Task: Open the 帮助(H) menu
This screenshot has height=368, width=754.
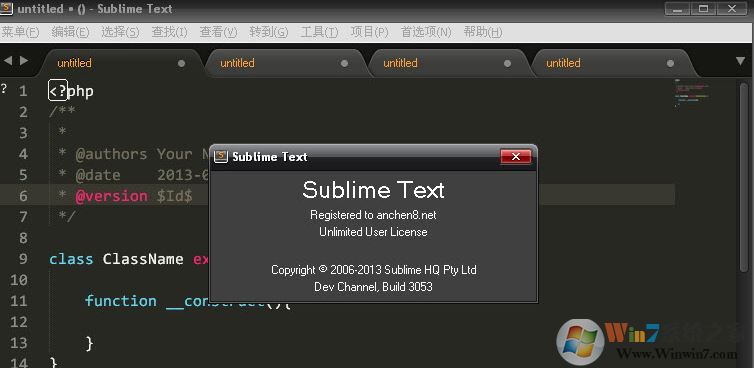Action: click(483, 32)
